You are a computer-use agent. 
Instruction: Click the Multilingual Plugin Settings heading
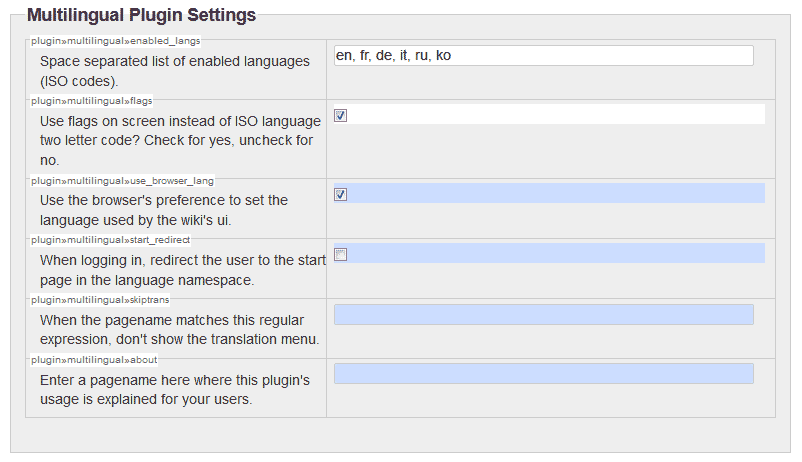tap(141, 16)
